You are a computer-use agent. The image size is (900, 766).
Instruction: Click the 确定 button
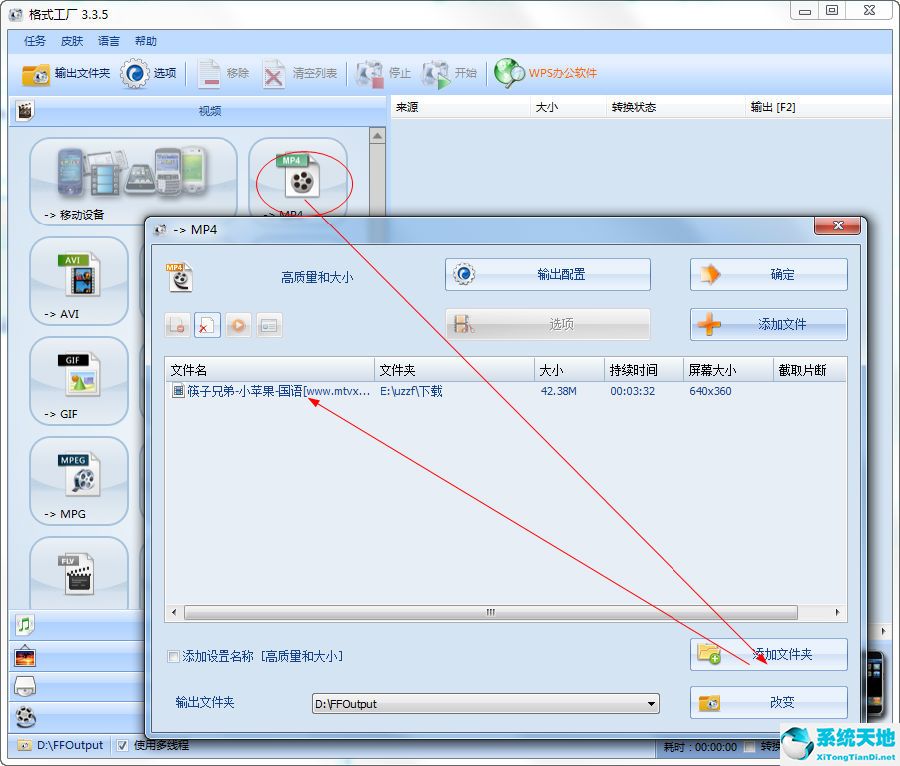[769, 274]
